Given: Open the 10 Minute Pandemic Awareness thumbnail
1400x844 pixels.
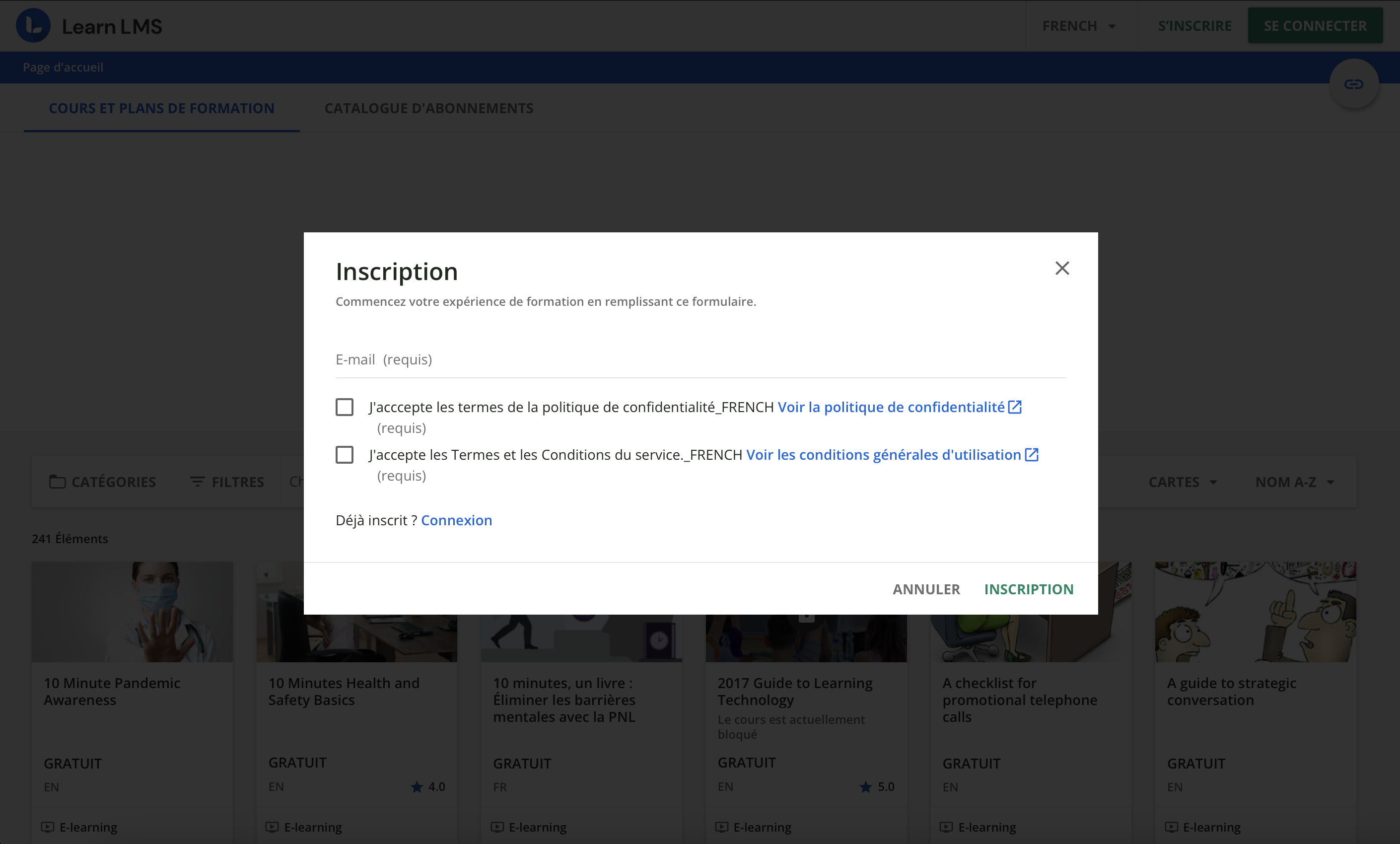Looking at the screenshot, I should point(132,612).
